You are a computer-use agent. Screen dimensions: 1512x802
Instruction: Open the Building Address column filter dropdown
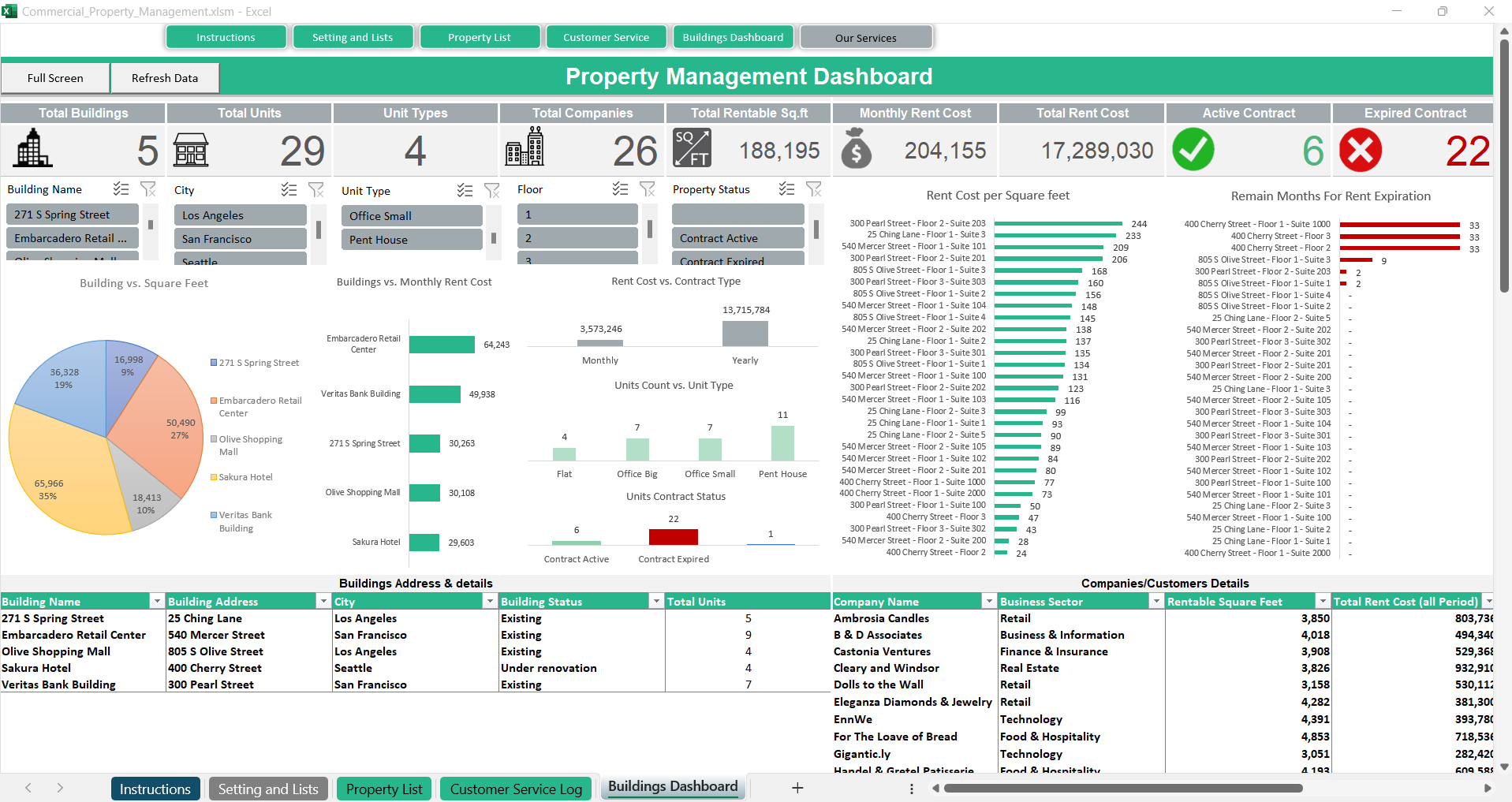pos(323,602)
